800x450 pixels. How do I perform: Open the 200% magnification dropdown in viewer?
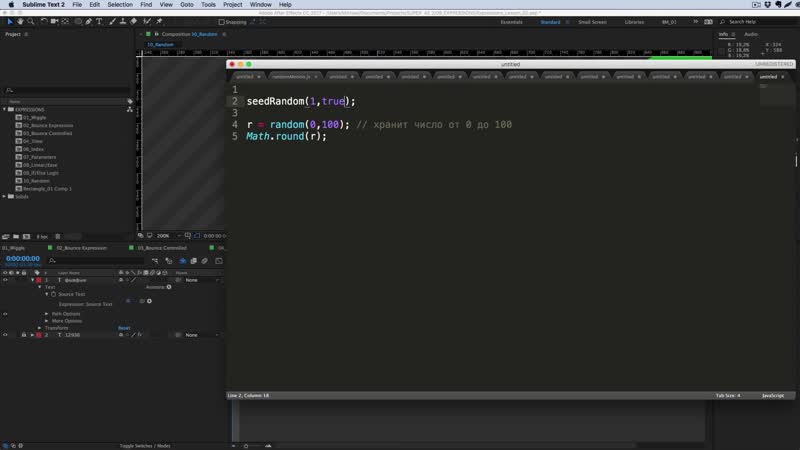coord(169,236)
